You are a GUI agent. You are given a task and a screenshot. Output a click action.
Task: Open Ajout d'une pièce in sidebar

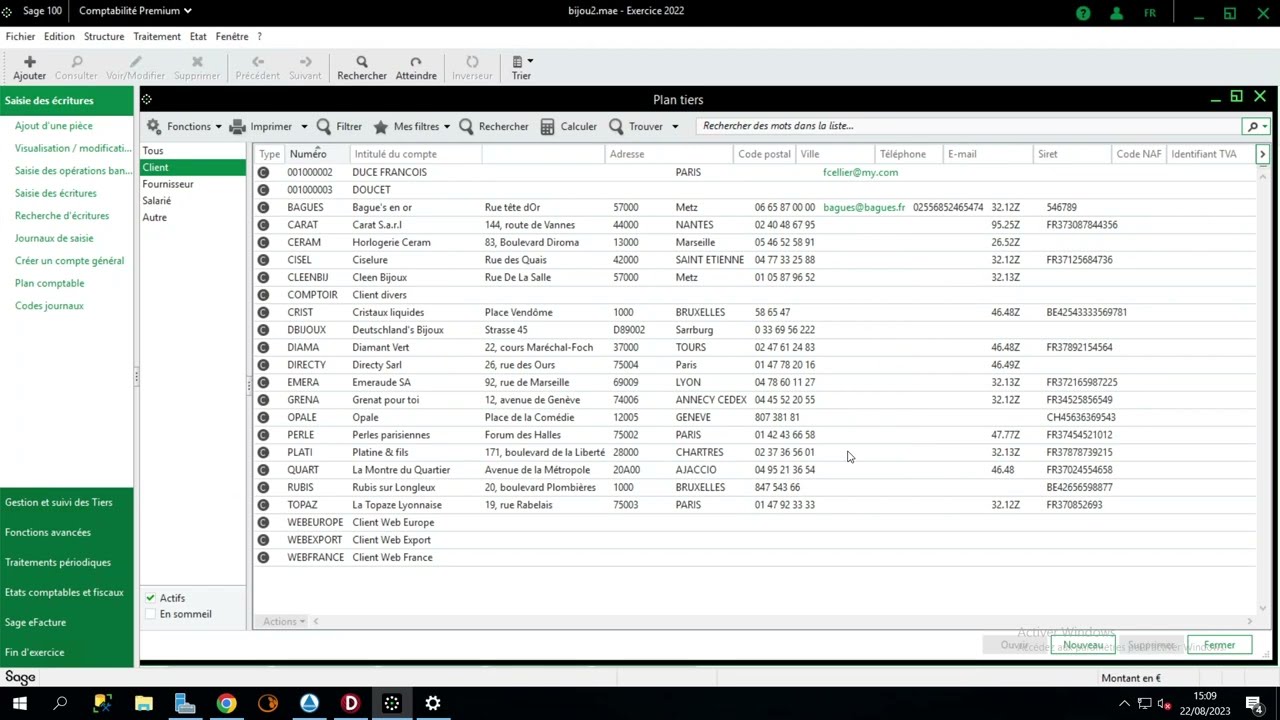click(x=54, y=126)
